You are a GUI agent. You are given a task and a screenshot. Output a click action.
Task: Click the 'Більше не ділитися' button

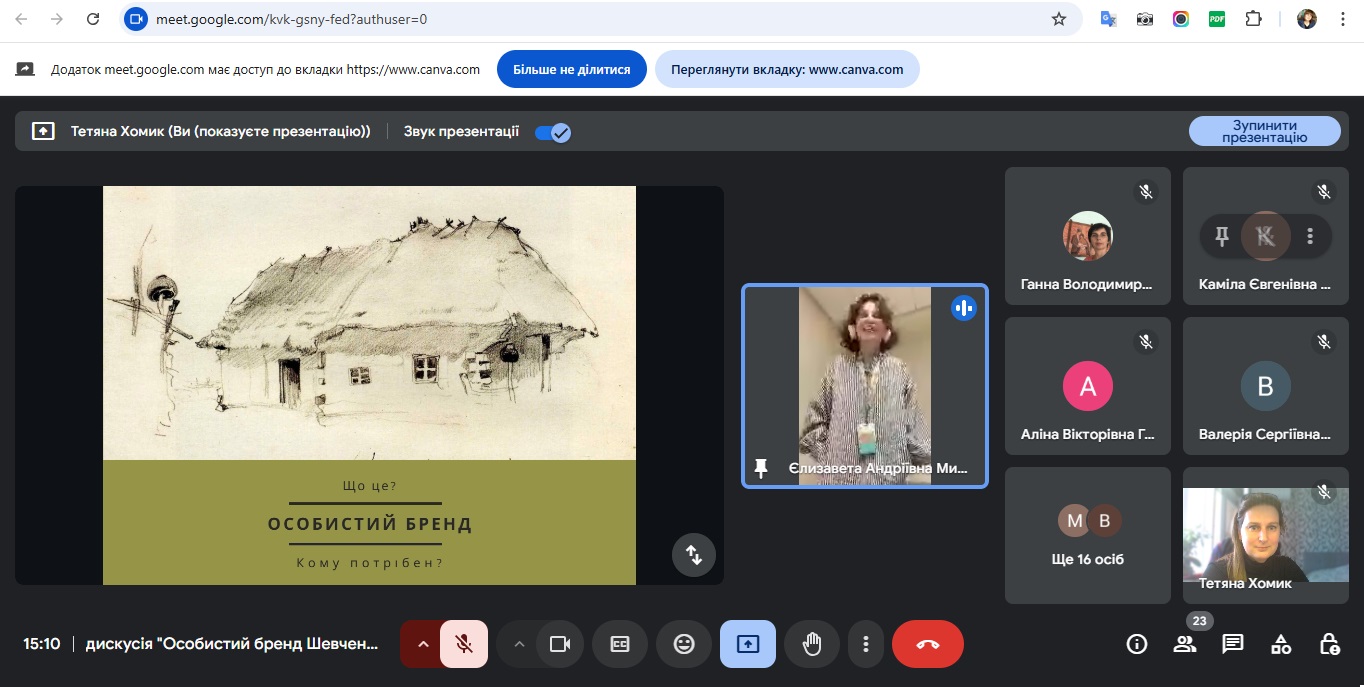[571, 70]
